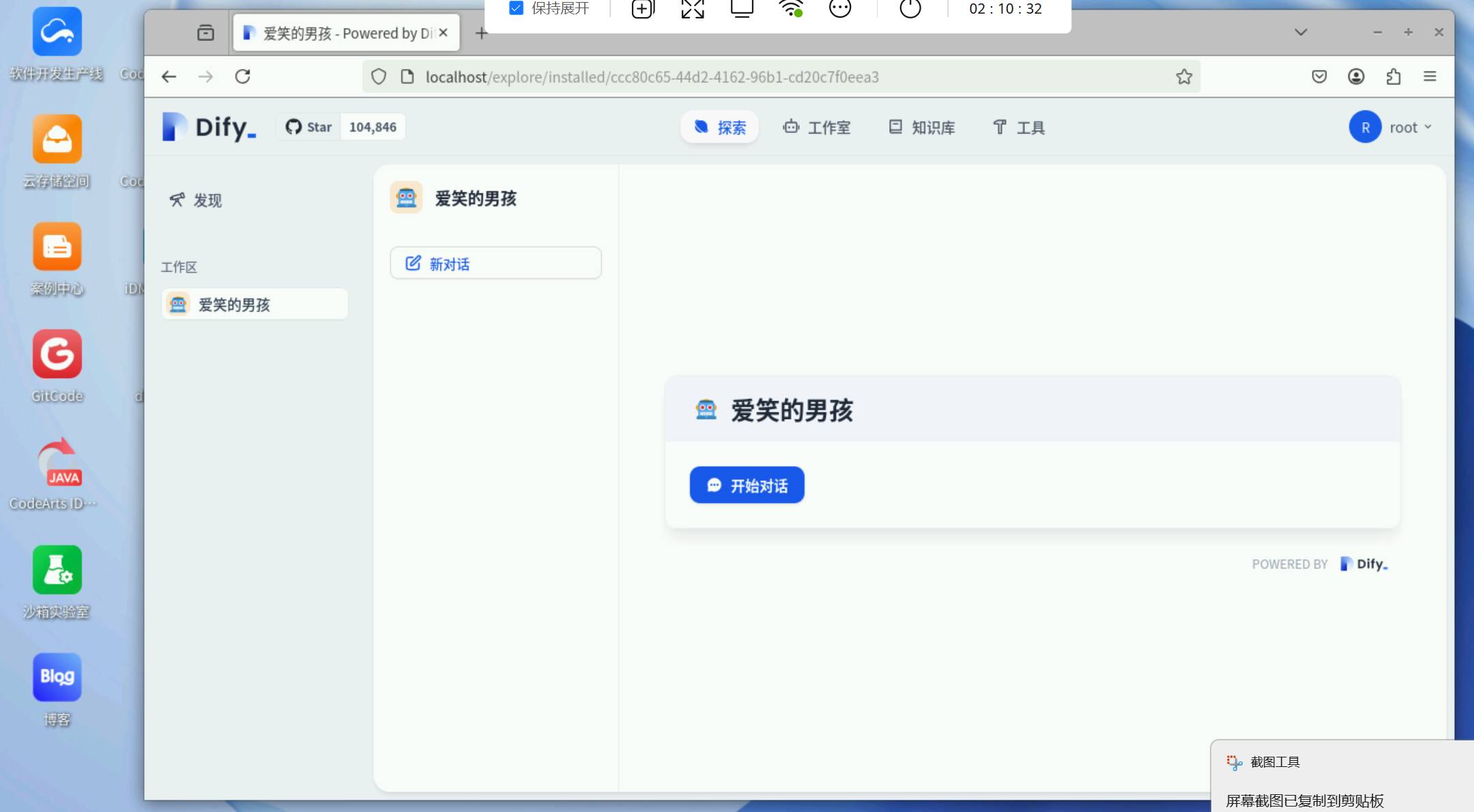The image size is (1474, 812).
Task: Switch to the 工作室 nav tab
Action: pyautogui.click(x=816, y=127)
